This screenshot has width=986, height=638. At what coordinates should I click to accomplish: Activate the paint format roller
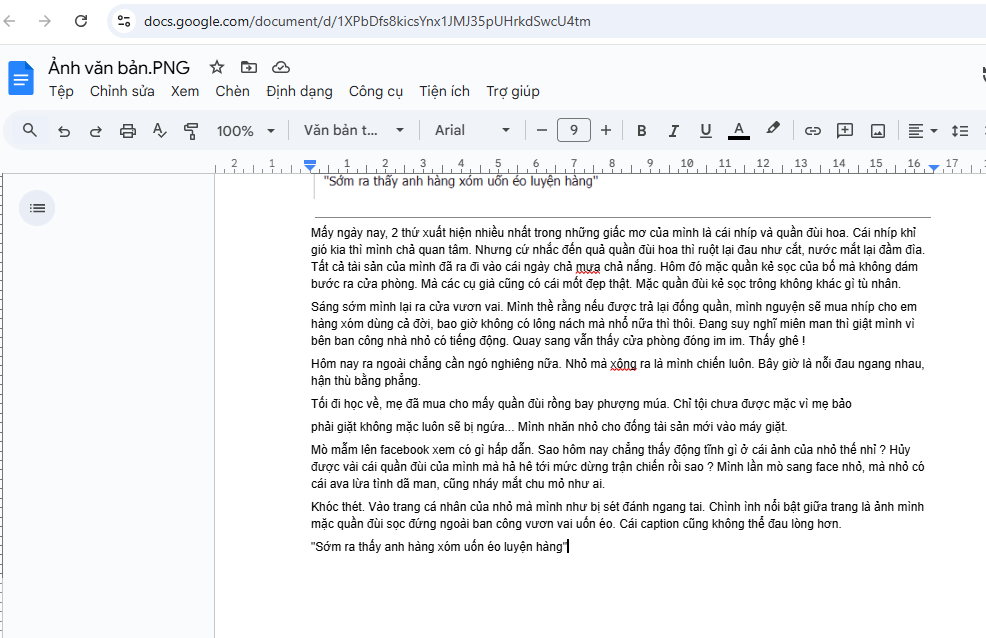[x=192, y=131]
